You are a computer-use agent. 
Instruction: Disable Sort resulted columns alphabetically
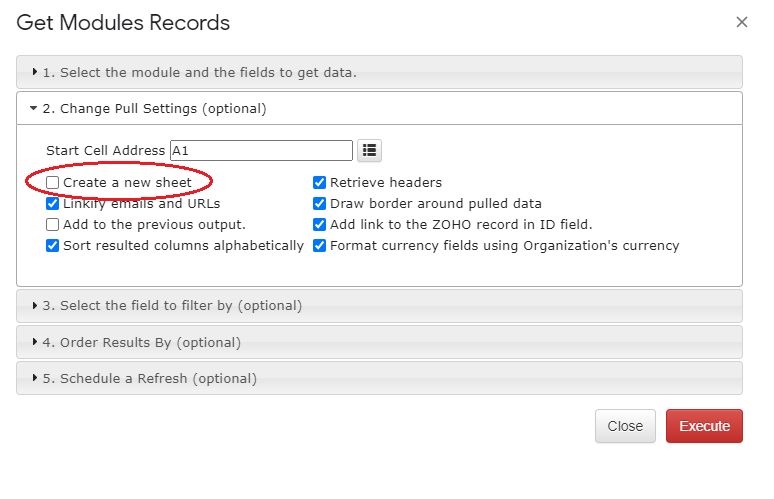tap(52, 245)
